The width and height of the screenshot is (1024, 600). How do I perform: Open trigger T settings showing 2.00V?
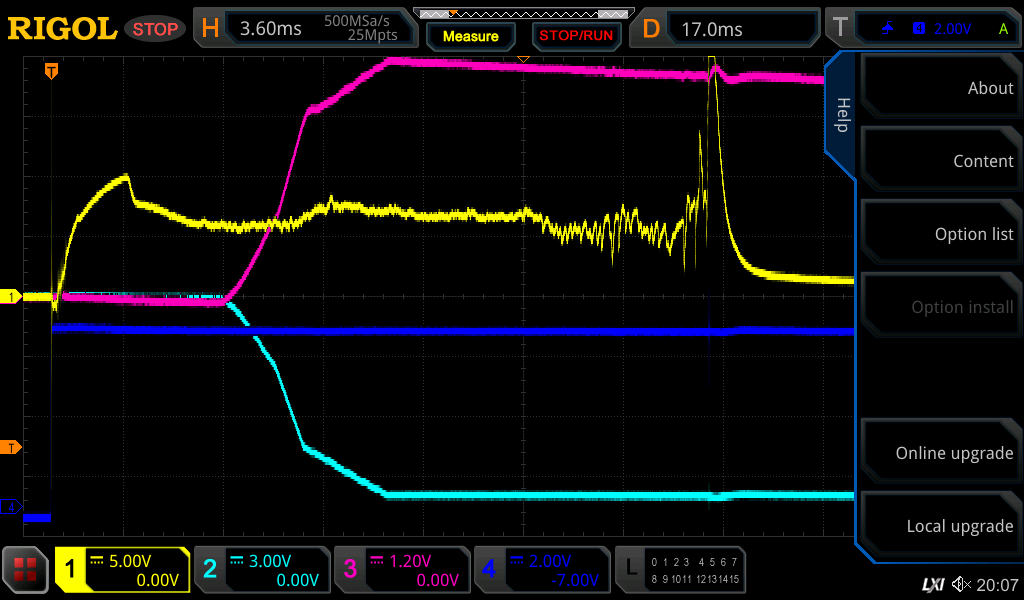click(x=922, y=29)
